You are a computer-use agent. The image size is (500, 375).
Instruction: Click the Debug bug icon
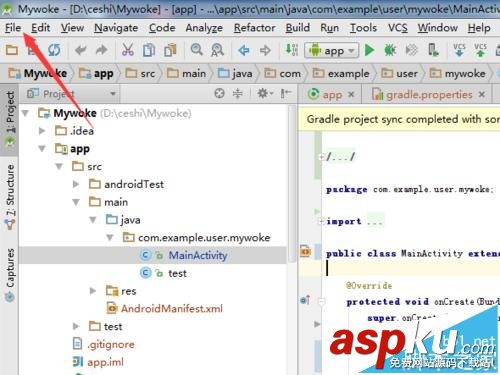(x=390, y=50)
